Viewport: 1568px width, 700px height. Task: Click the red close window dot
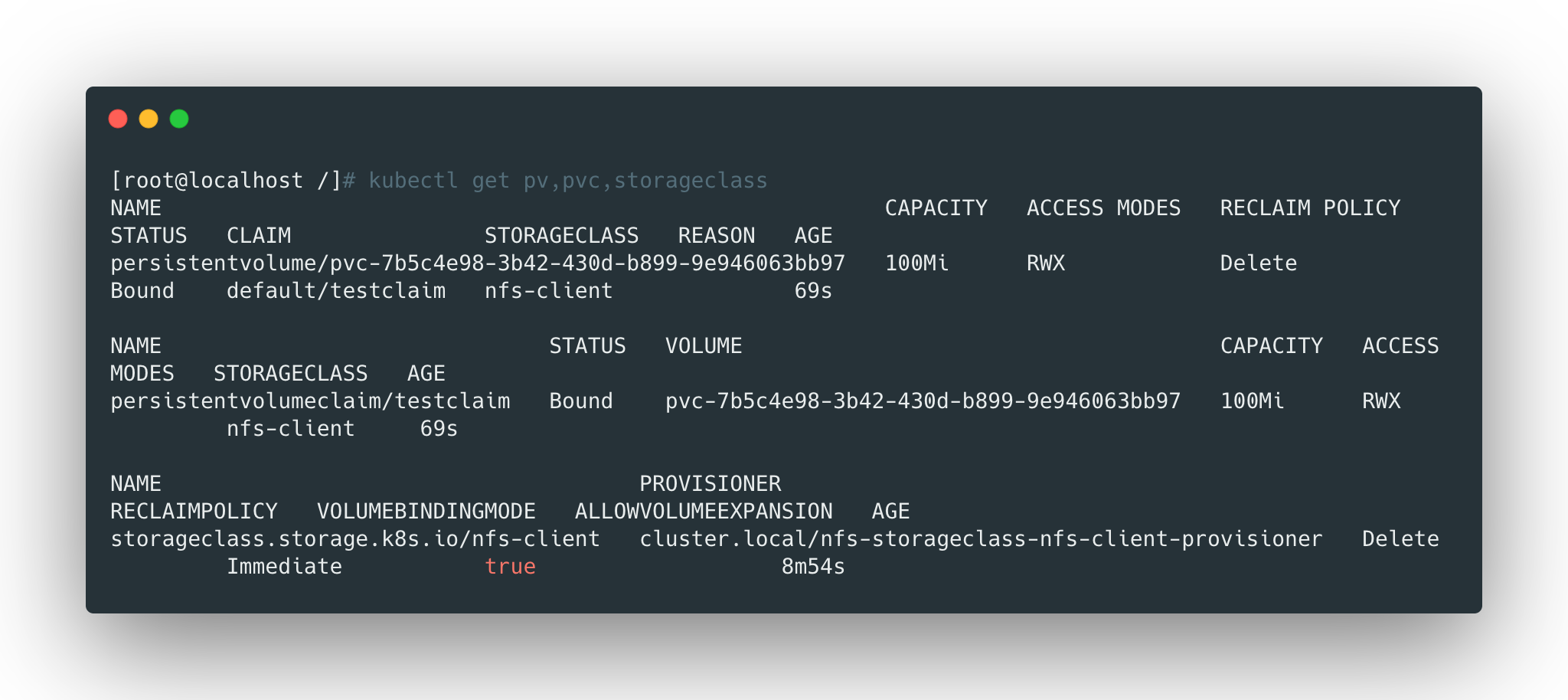pyautogui.click(x=118, y=119)
